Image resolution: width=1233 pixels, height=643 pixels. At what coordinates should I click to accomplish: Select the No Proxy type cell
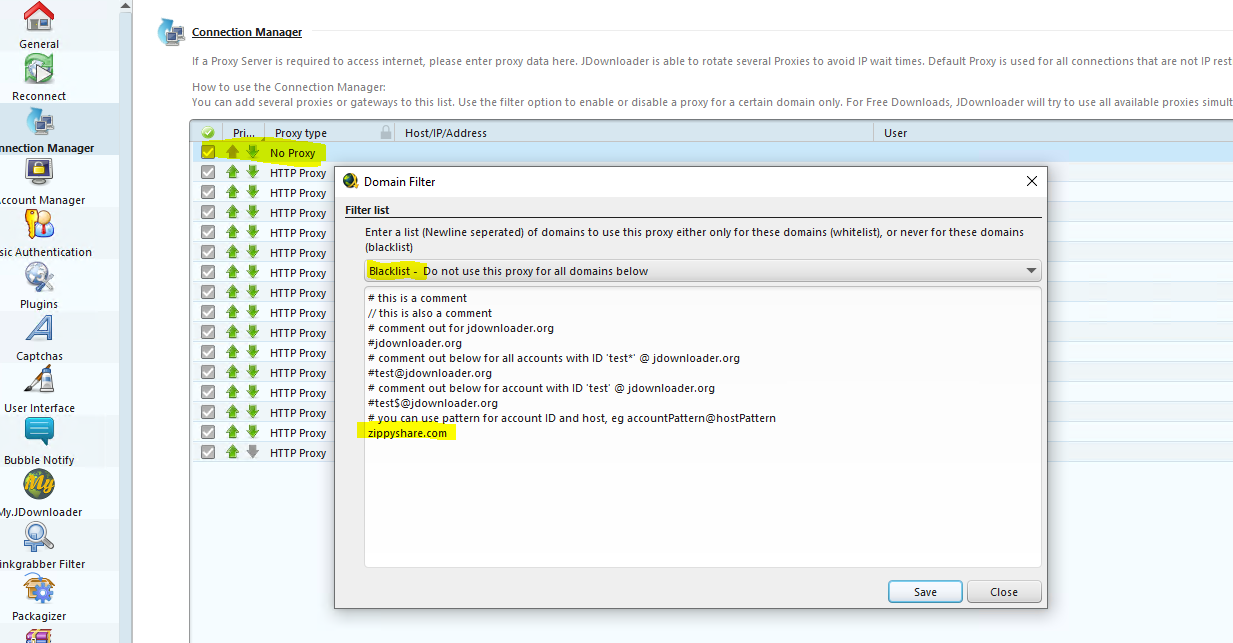292,153
